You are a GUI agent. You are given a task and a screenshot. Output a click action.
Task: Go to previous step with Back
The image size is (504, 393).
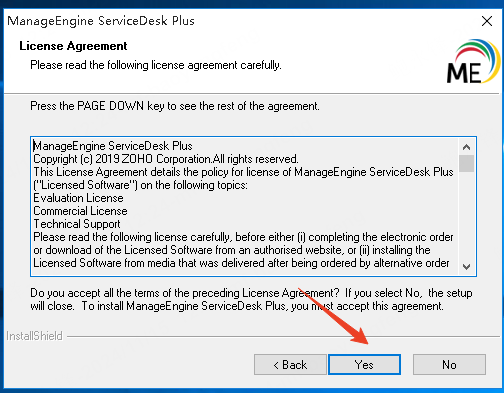click(x=290, y=364)
